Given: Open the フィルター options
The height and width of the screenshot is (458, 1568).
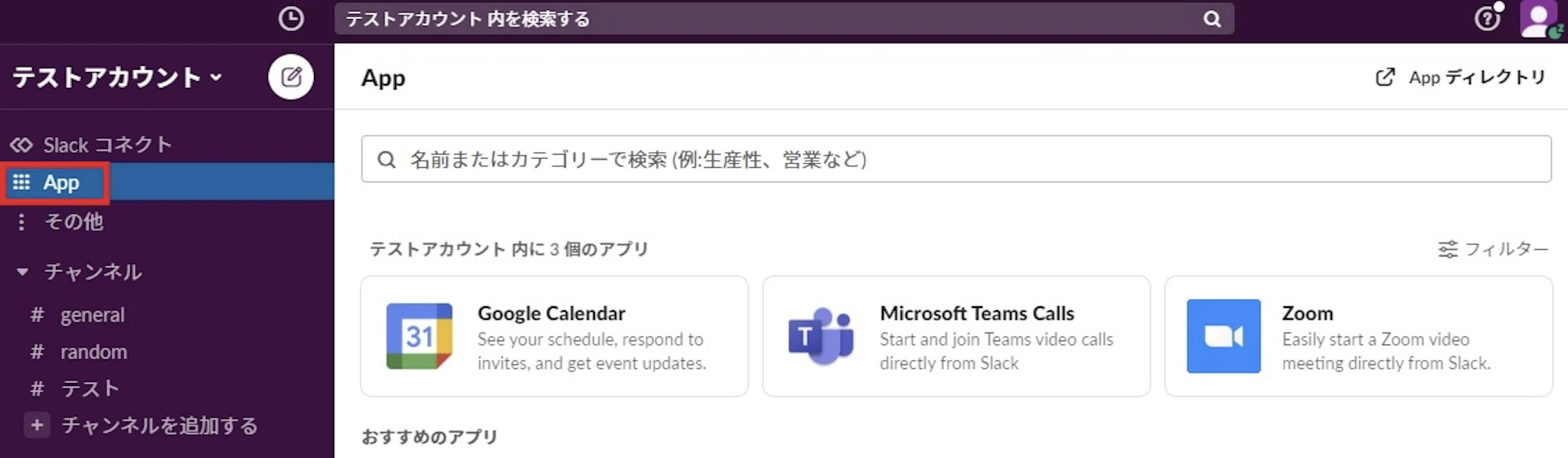Looking at the screenshot, I should pos(1493,249).
